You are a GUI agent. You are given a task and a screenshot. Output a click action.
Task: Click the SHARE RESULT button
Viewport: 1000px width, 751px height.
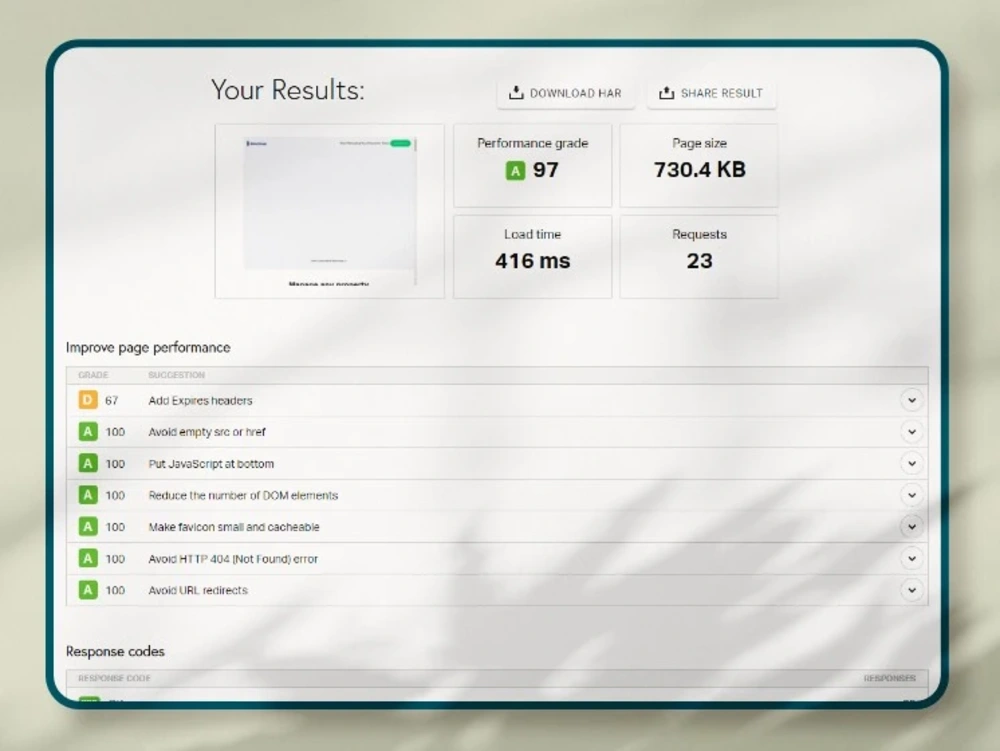click(x=712, y=93)
